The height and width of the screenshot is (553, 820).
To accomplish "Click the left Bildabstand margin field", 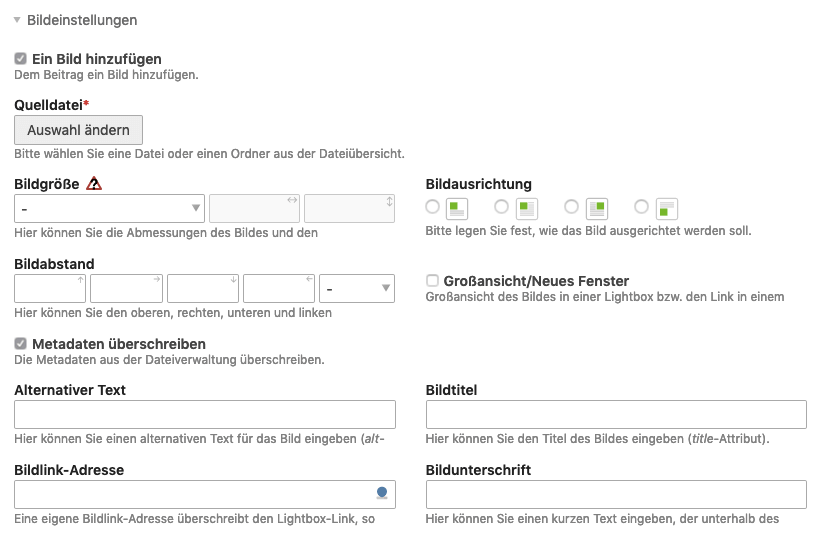I will click(x=279, y=288).
